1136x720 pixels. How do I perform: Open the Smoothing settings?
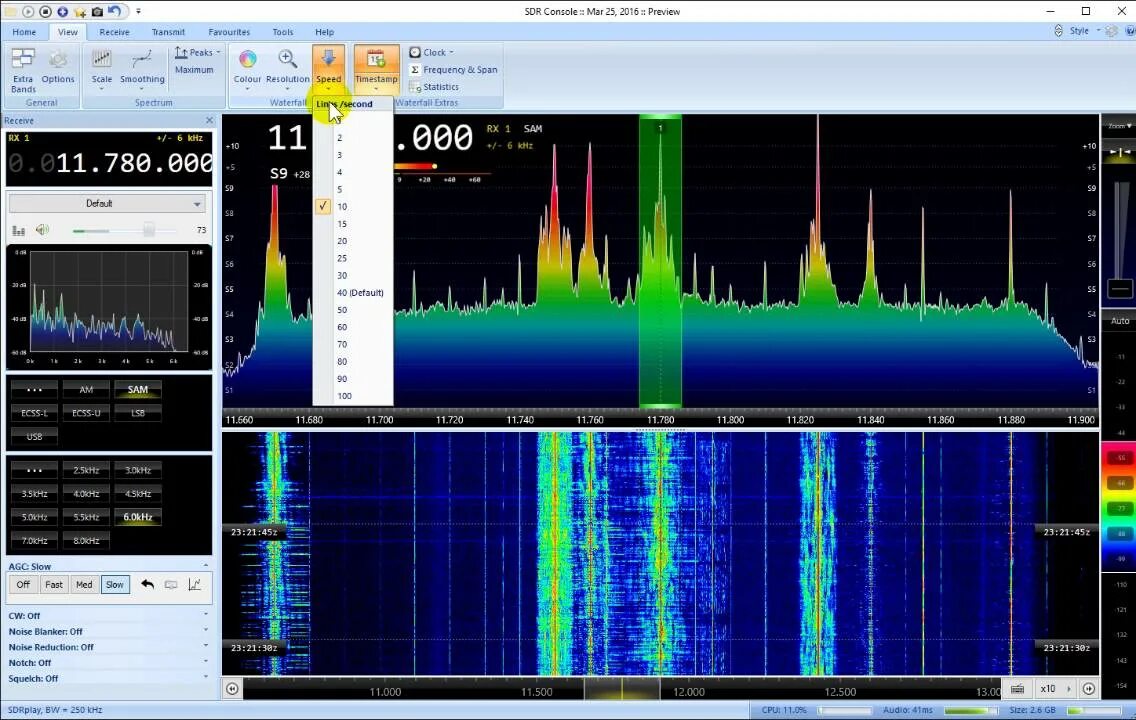click(142, 69)
